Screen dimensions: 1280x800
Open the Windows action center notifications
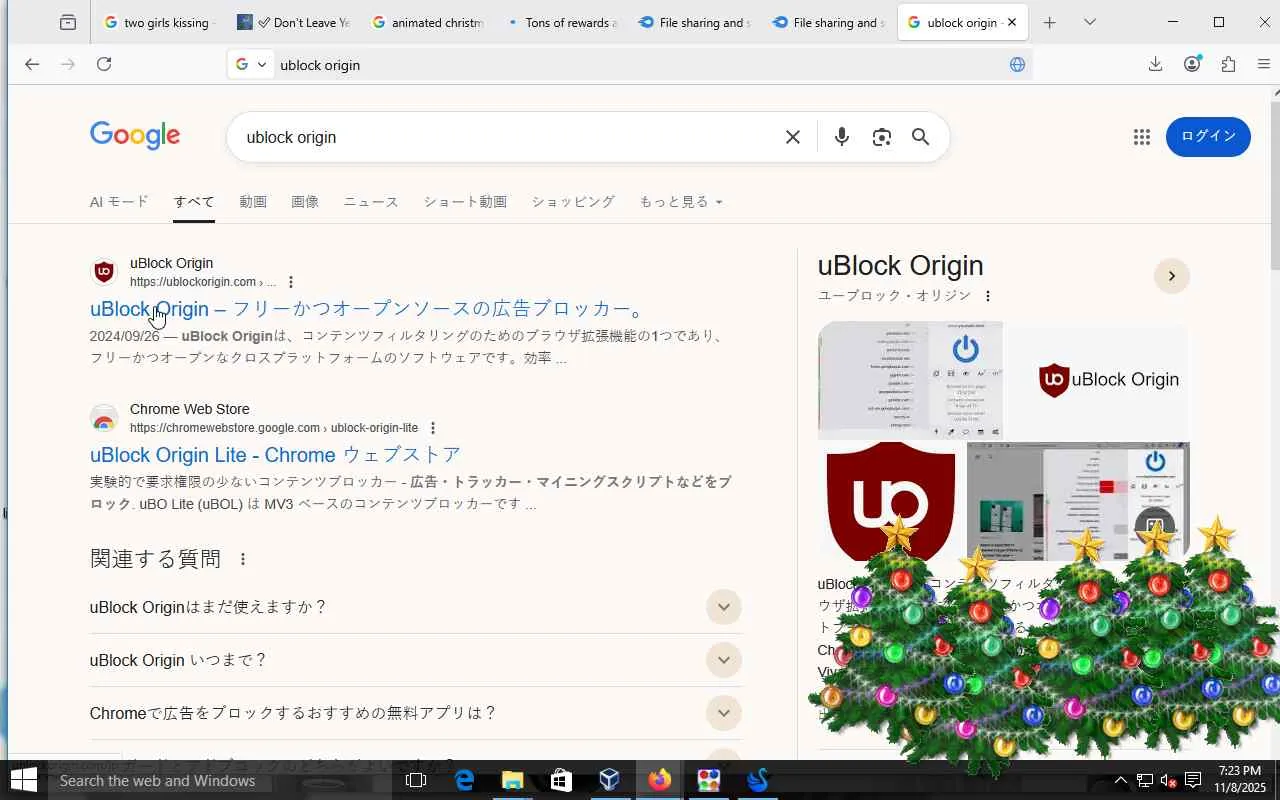[1193, 780]
